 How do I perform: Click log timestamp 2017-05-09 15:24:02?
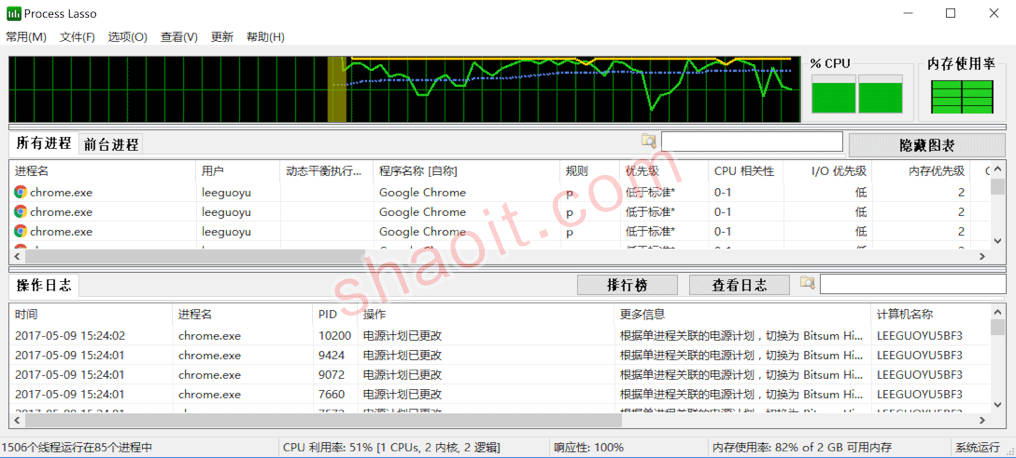pos(70,336)
